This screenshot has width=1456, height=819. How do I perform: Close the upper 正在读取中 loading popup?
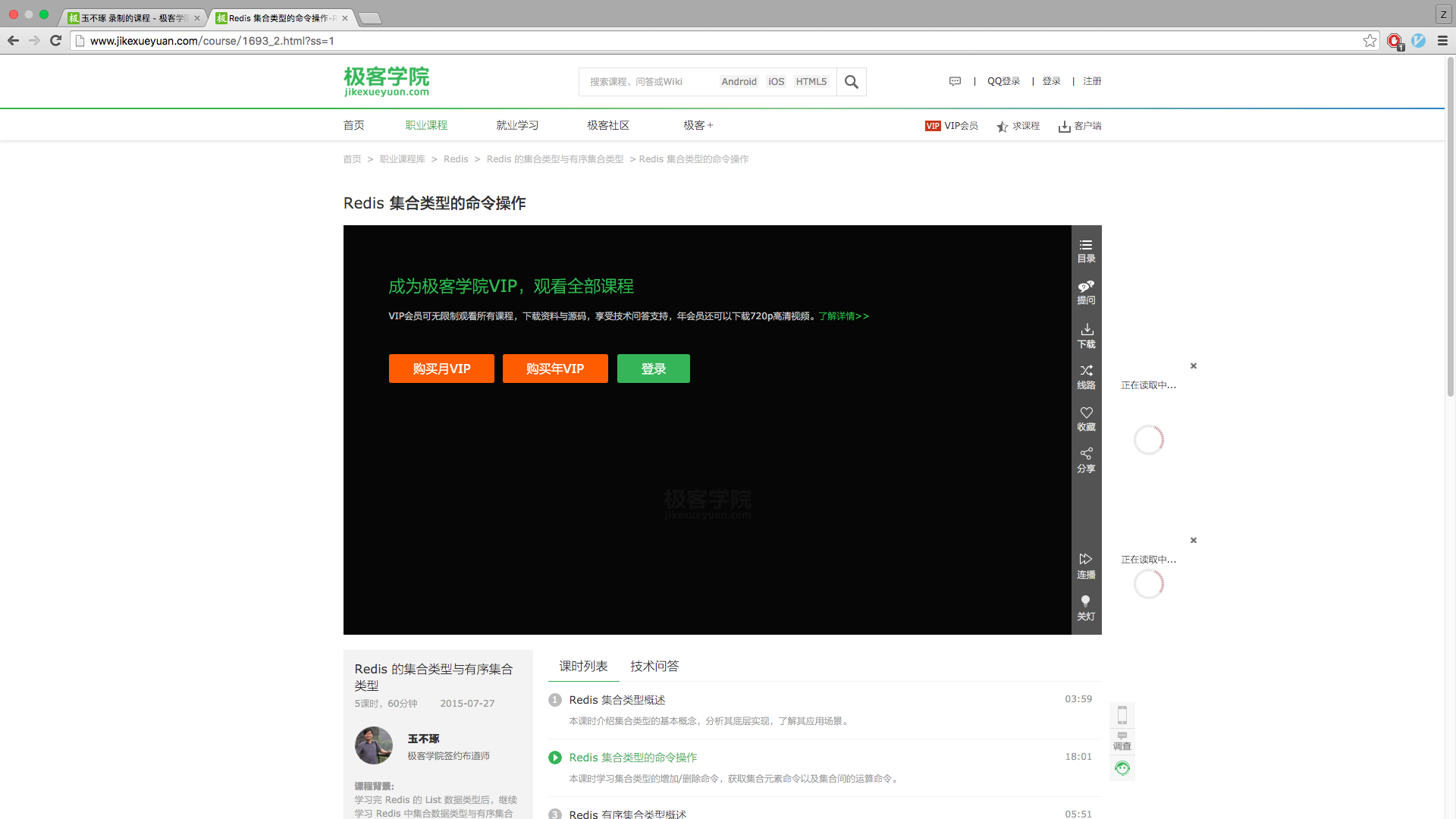(1193, 366)
